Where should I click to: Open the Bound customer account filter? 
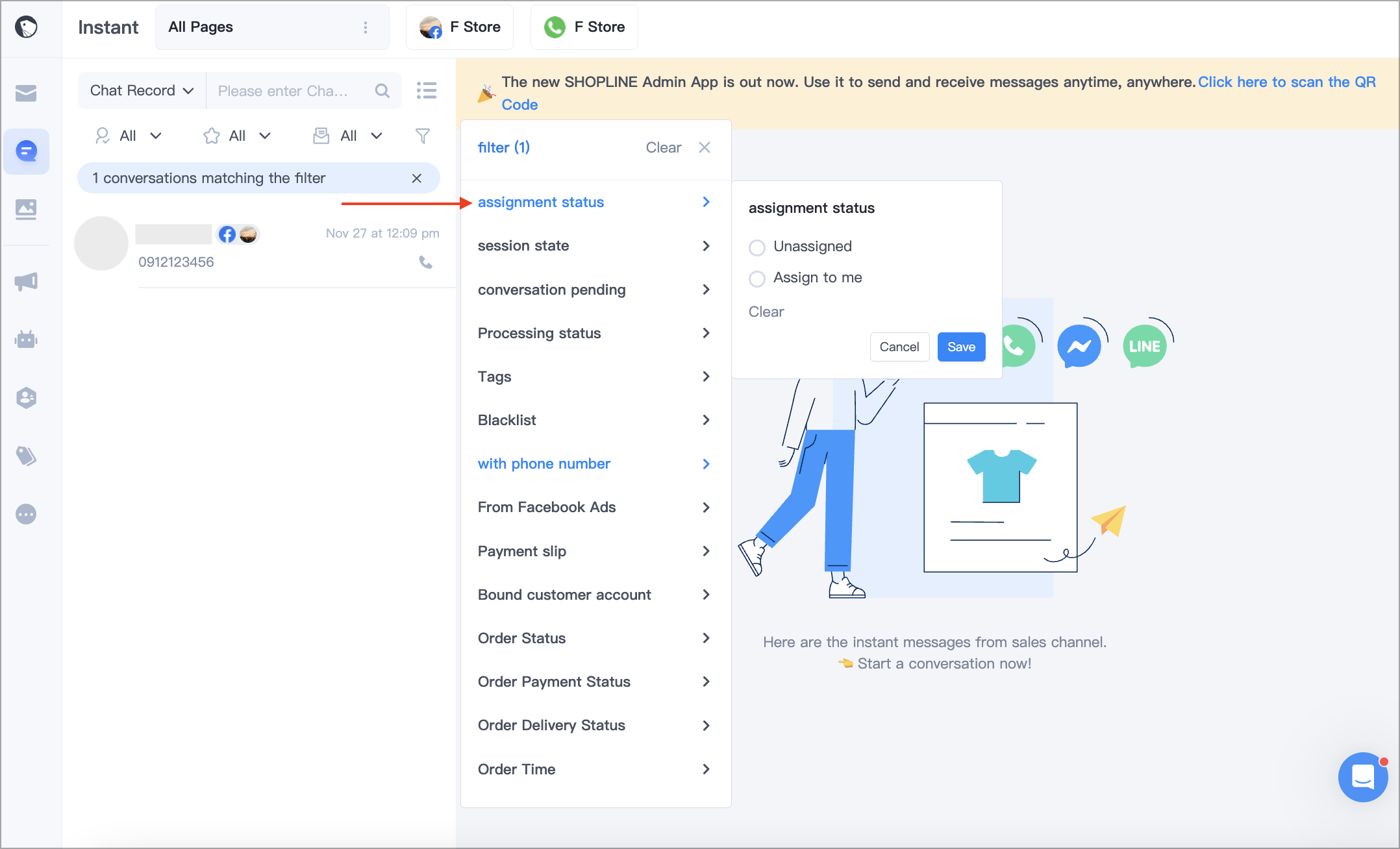[x=595, y=595]
